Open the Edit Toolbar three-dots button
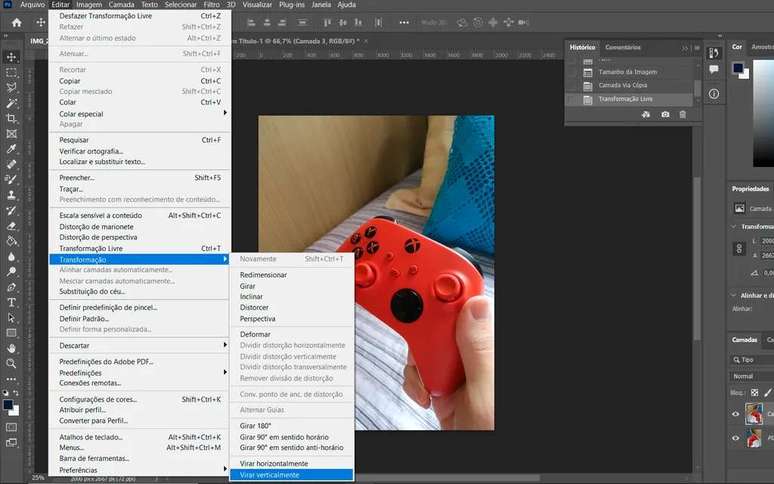774x484 pixels. pos(11,379)
